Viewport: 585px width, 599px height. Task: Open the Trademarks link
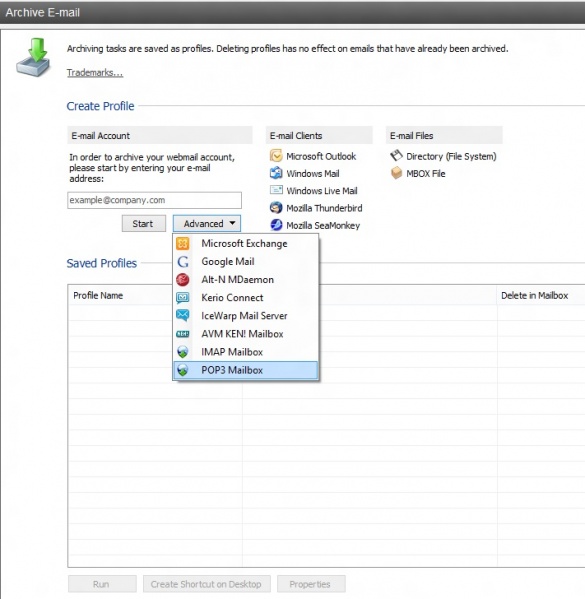tap(95, 73)
